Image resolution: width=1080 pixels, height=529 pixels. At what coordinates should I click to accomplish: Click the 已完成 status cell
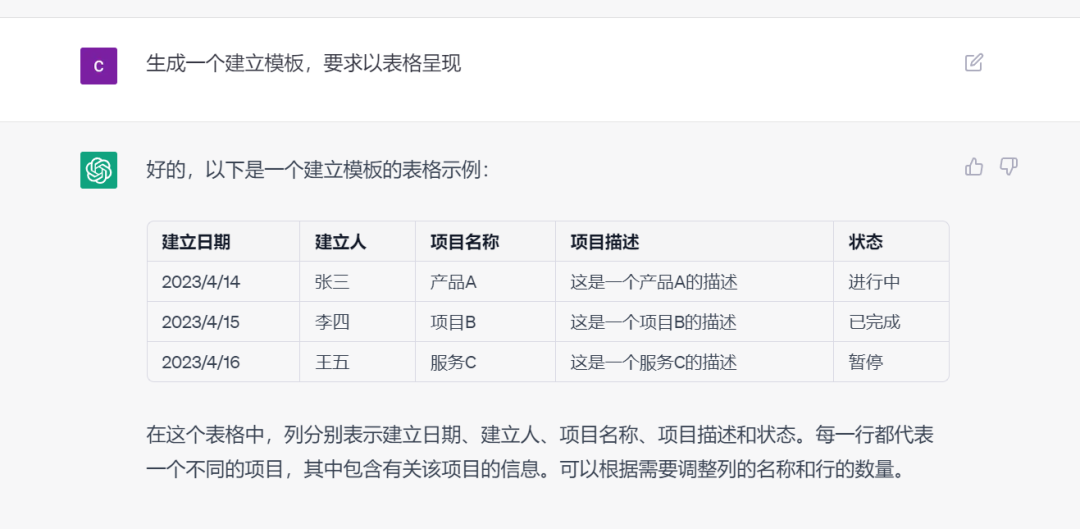[x=874, y=322]
